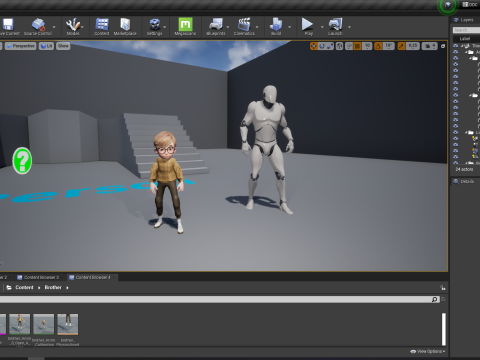The width and height of the screenshot is (480, 360).
Task: Expand the arrow after Brother in breadcrumb
Action: [x=67, y=288]
